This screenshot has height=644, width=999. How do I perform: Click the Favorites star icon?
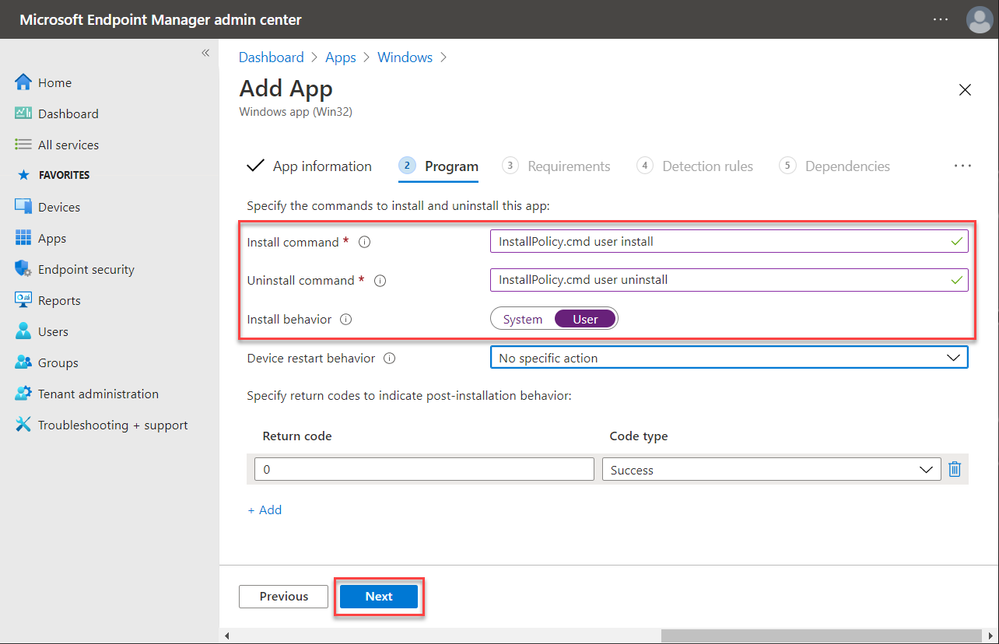pos(24,175)
